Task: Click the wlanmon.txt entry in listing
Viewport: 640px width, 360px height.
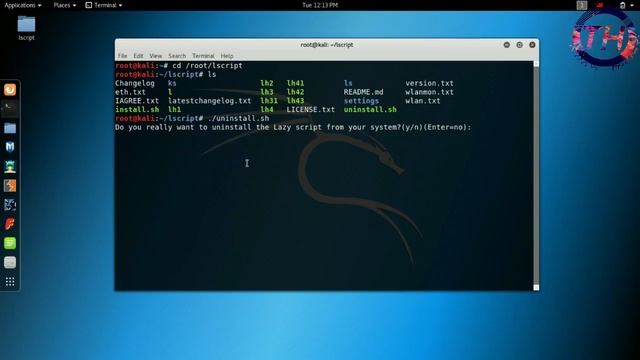Action: coord(429,92)
